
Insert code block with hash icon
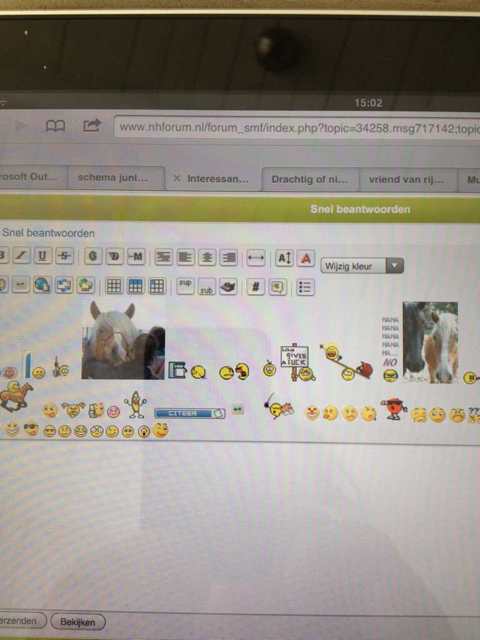pos(256,287)
